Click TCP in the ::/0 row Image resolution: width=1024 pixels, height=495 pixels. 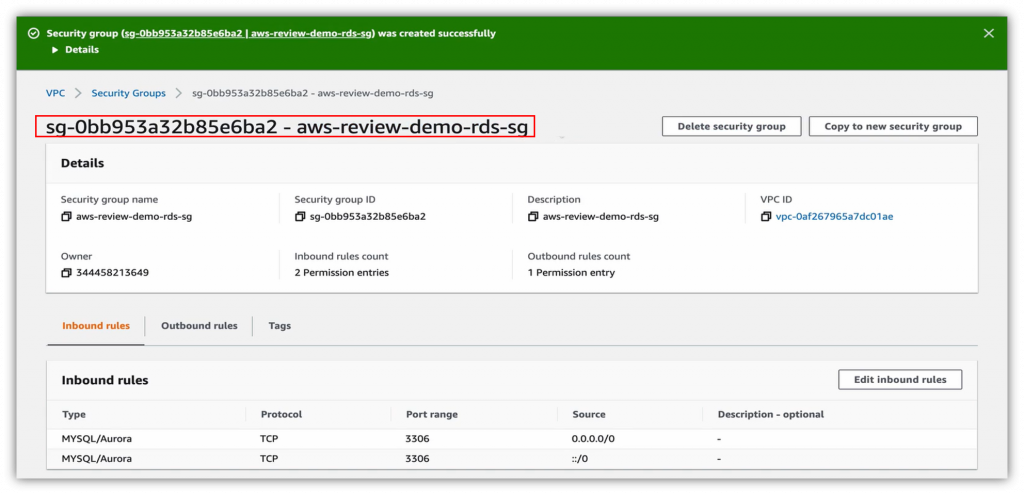[269, 459]
